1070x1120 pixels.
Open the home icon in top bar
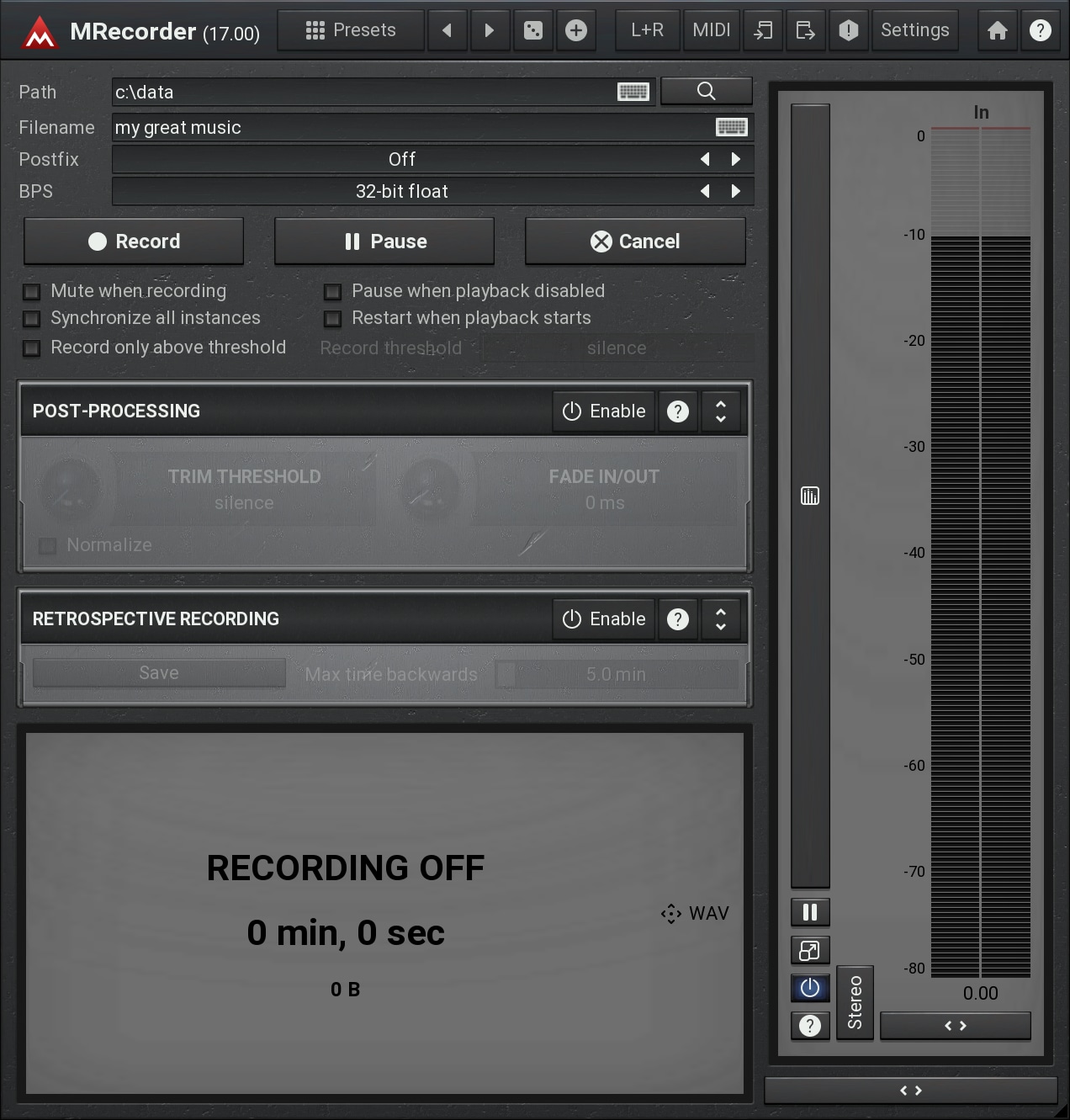pos(998,31)
